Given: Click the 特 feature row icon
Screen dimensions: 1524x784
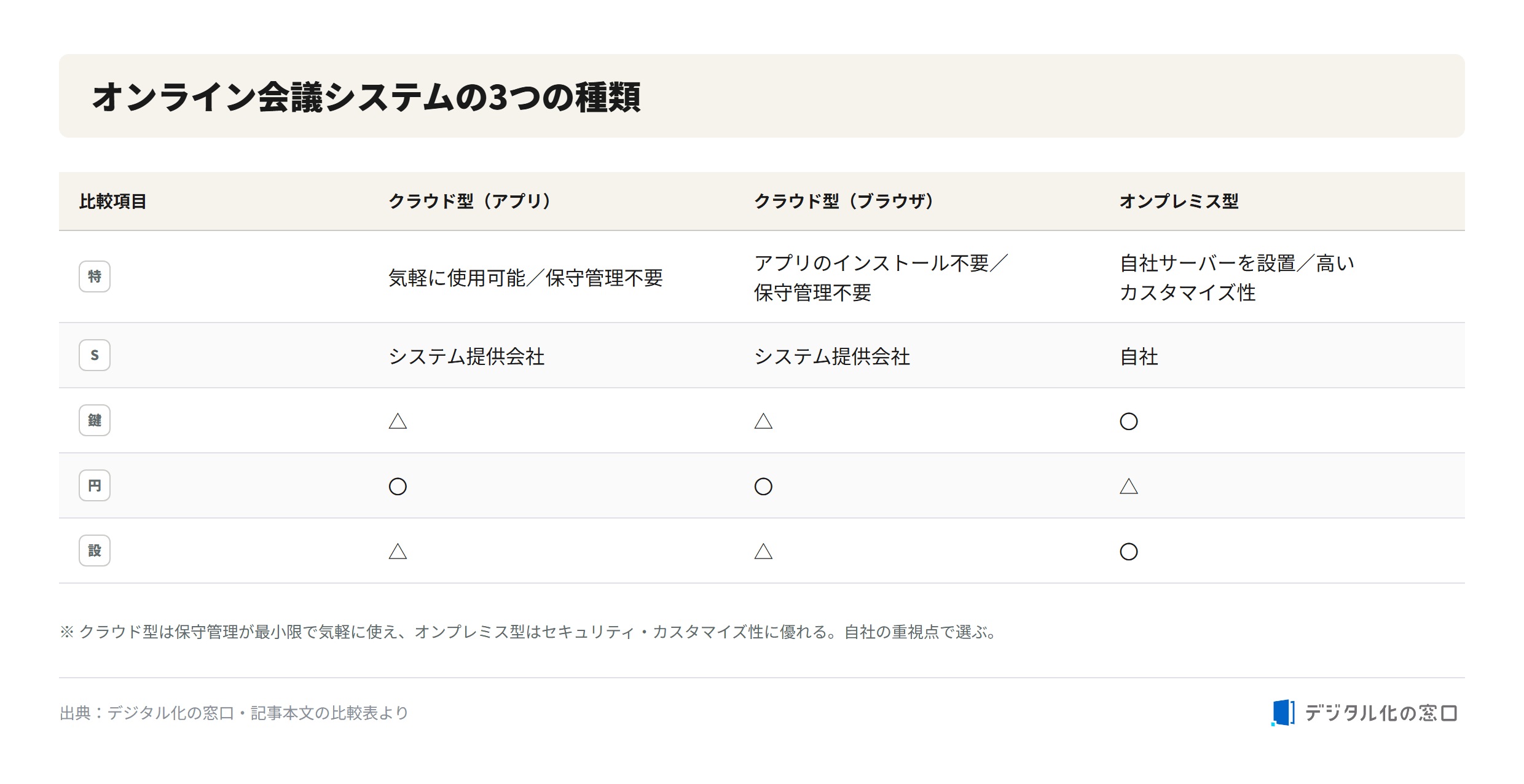Looking at the screenshot, I should coord(95,276).
